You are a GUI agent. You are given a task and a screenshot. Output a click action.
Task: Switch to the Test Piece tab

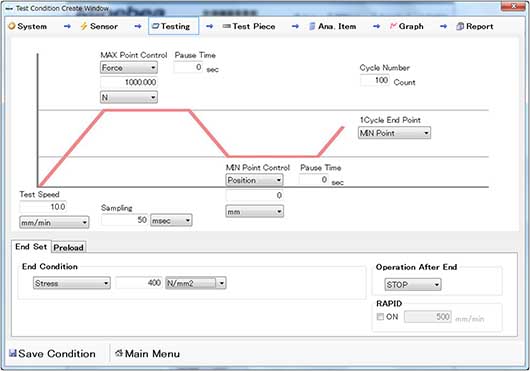pos(249,26)
